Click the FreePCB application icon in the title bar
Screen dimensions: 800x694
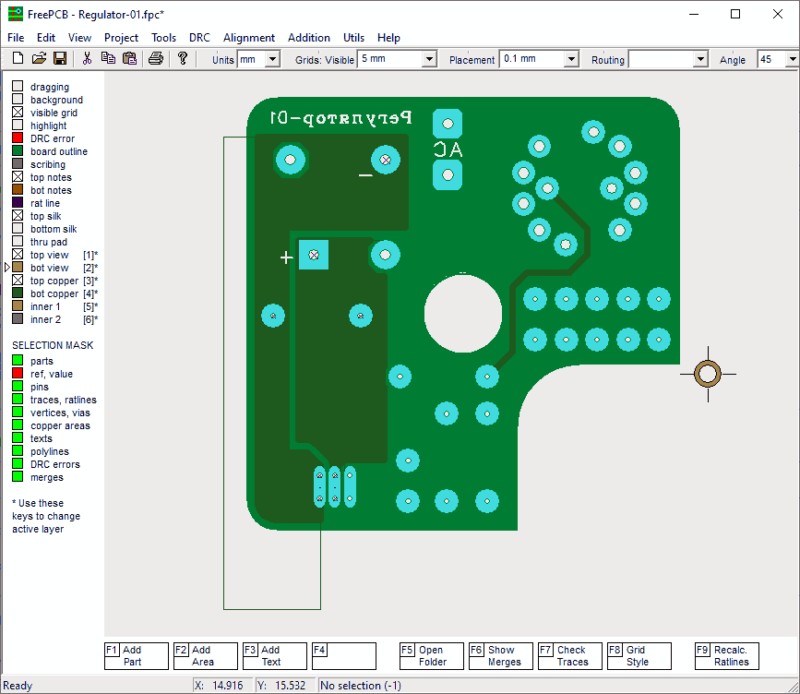(x=15, y=14)
